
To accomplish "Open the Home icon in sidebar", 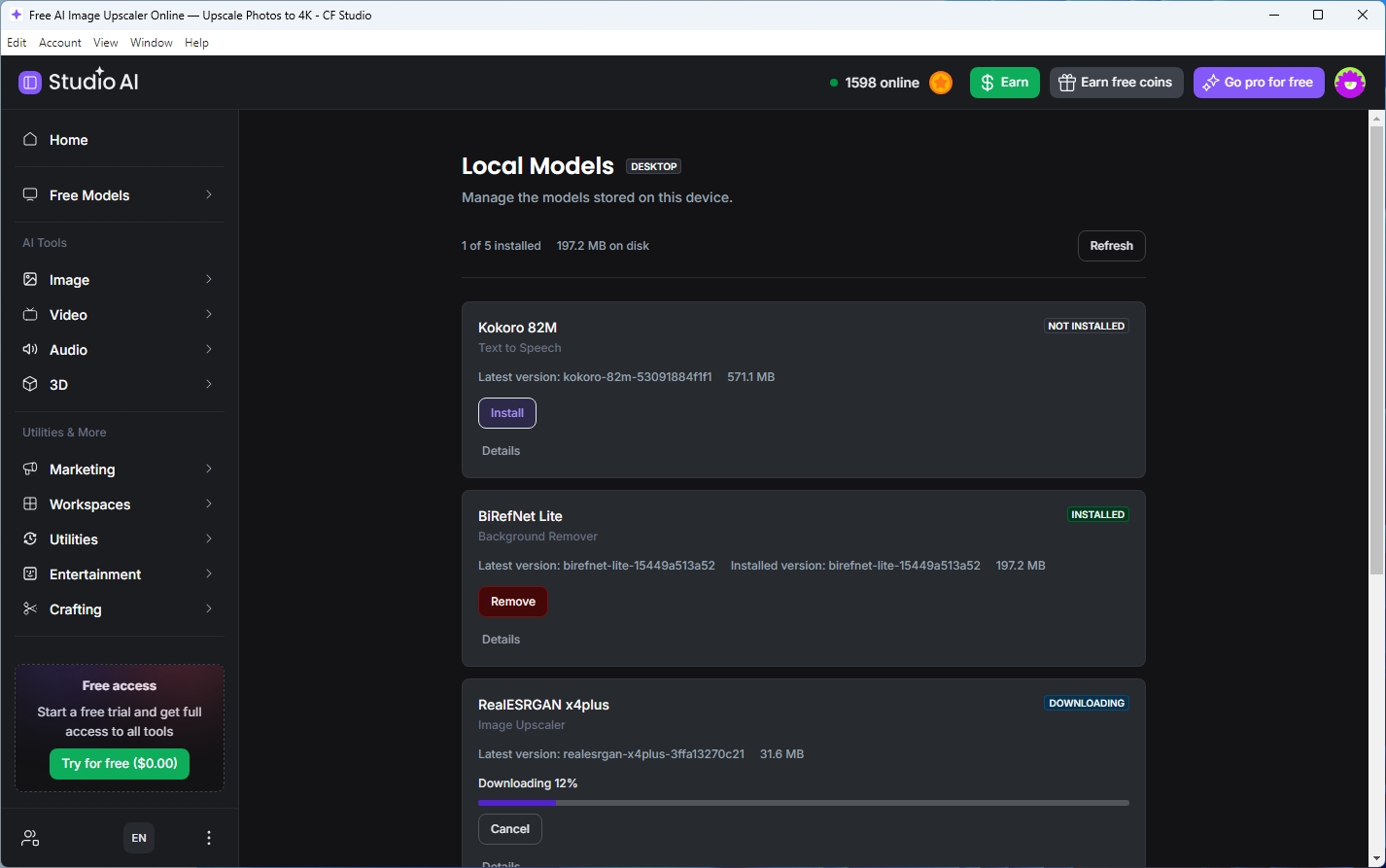I will pos(30,140).
